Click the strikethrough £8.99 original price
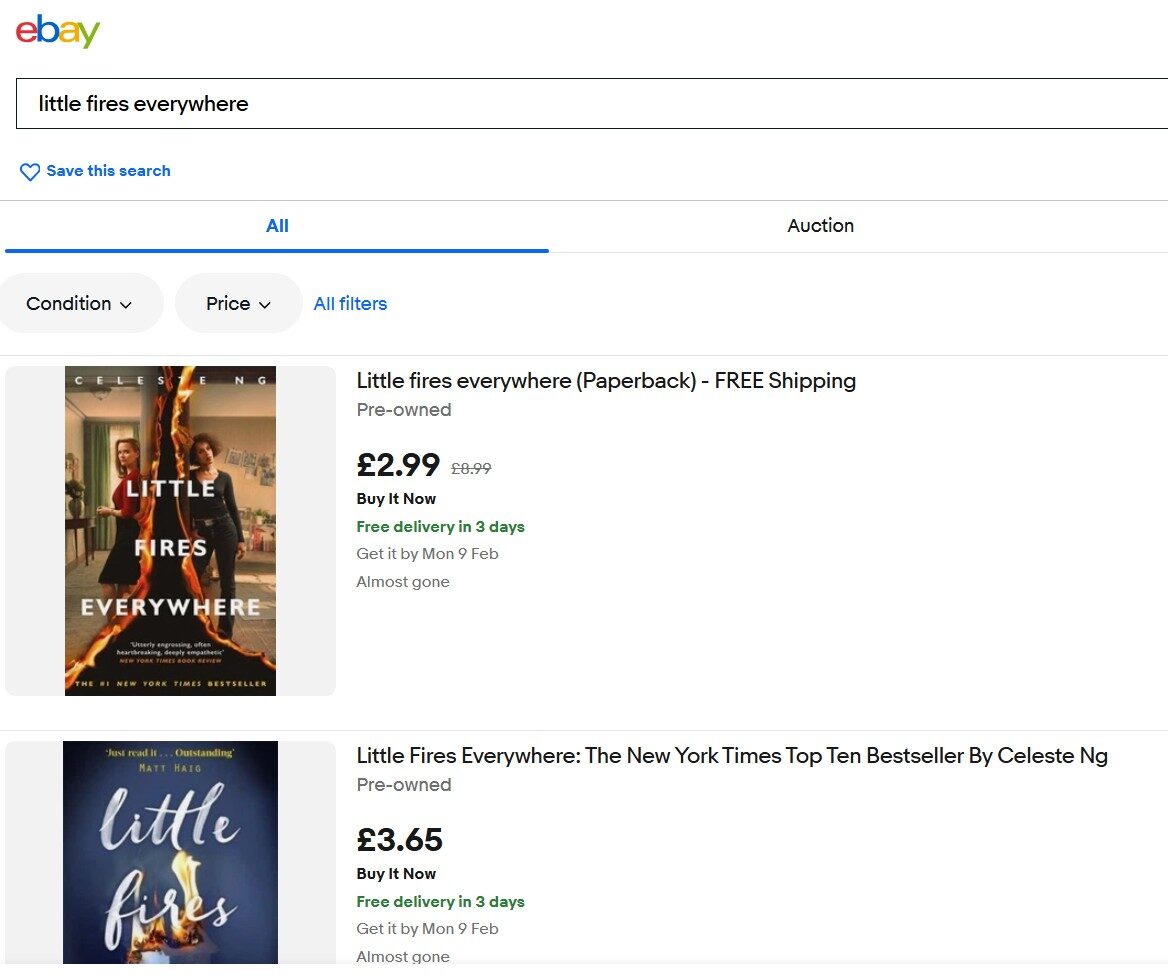The image size is (1168, 976). tap(470, 468)
